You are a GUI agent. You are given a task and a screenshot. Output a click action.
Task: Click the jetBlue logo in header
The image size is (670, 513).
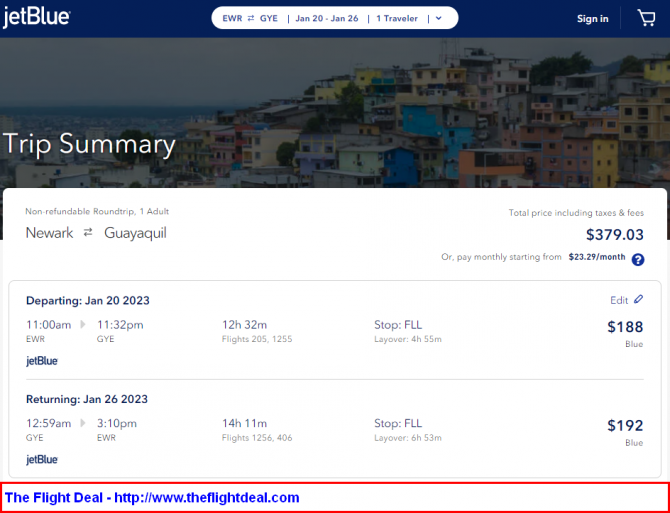point(36,17)
